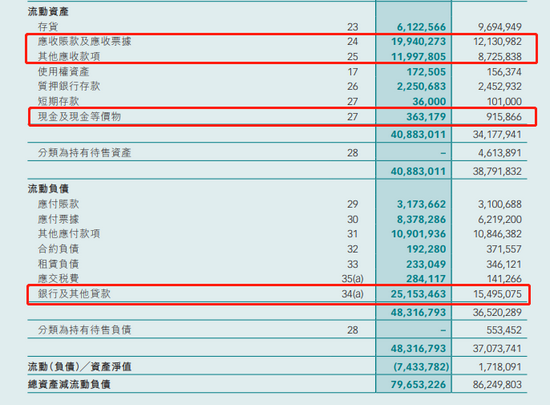The image size is (550, 405).
Task: Select 應付票據 value 8,378,286
Action: (421, 220)
